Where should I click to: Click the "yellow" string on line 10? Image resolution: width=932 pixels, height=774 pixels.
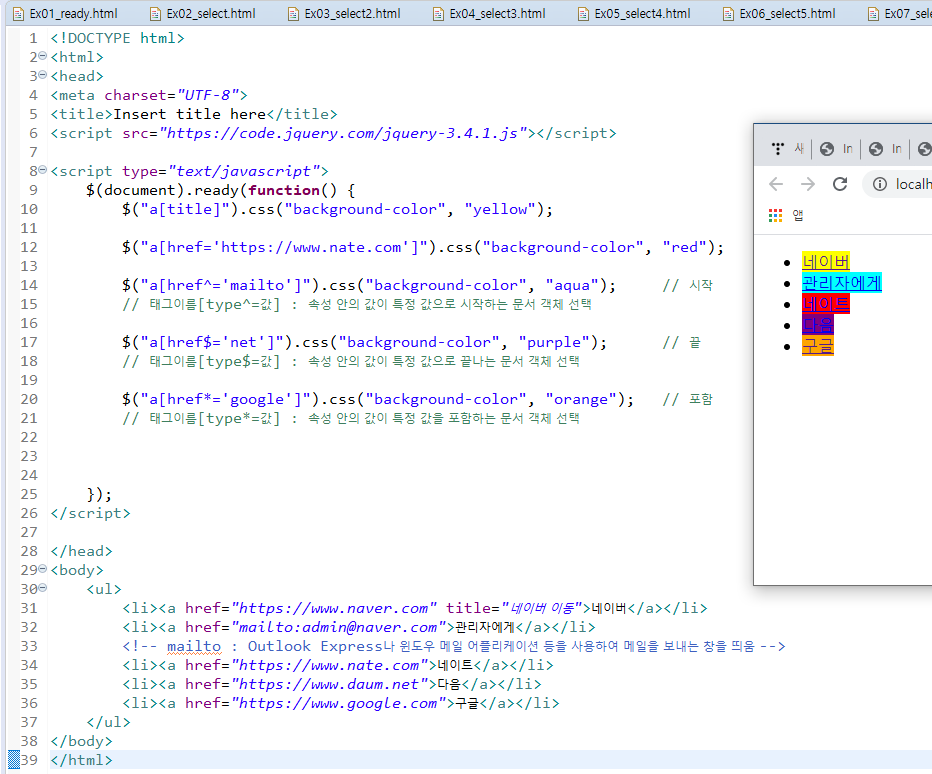point(500,209)
